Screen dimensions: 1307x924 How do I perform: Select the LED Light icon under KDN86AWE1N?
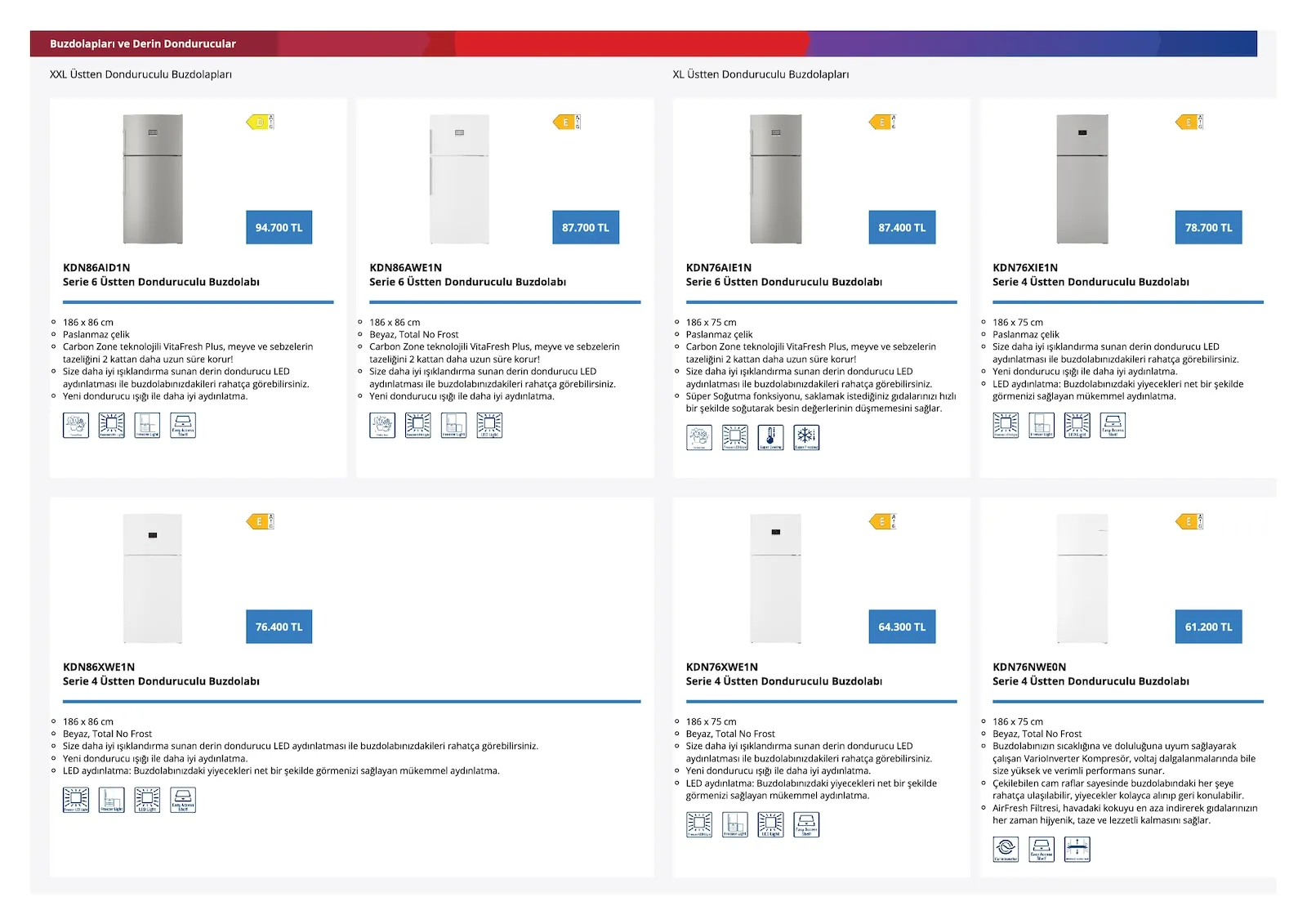(489, 425)
